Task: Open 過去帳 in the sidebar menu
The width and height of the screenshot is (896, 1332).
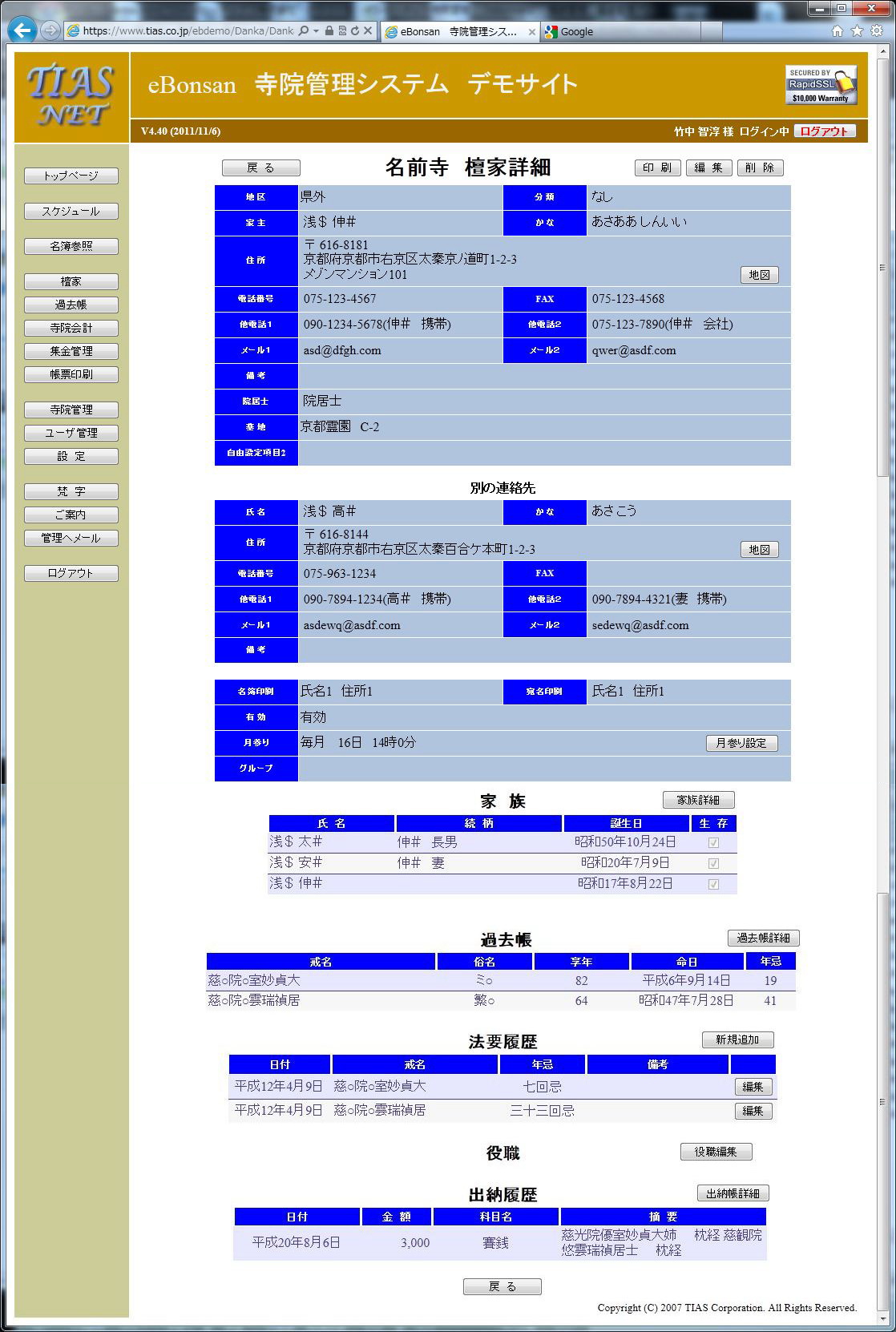Action: [x=71, y=305]
